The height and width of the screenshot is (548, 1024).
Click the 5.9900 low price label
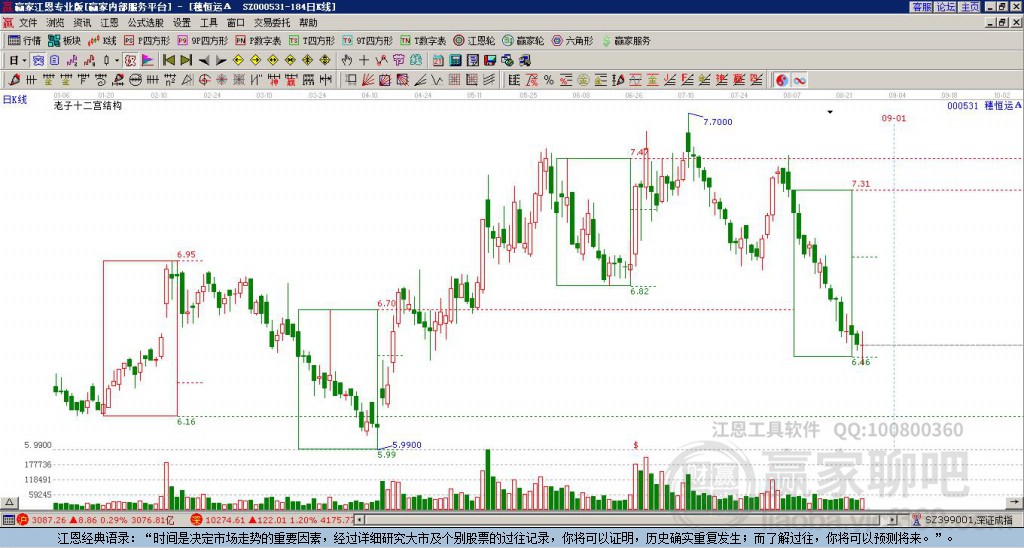pos(406,445)
